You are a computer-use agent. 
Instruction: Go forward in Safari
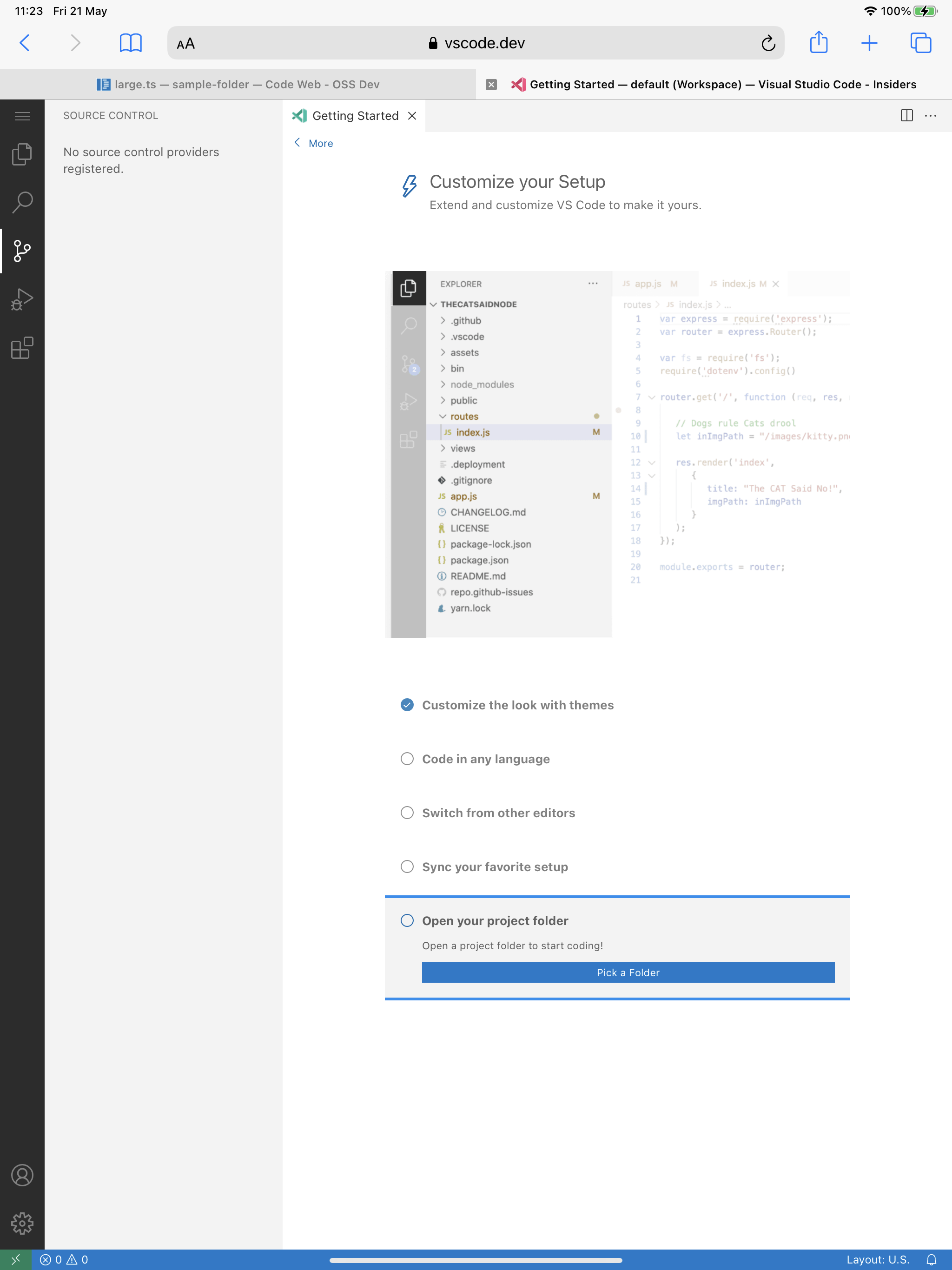[x=75, y=42]
